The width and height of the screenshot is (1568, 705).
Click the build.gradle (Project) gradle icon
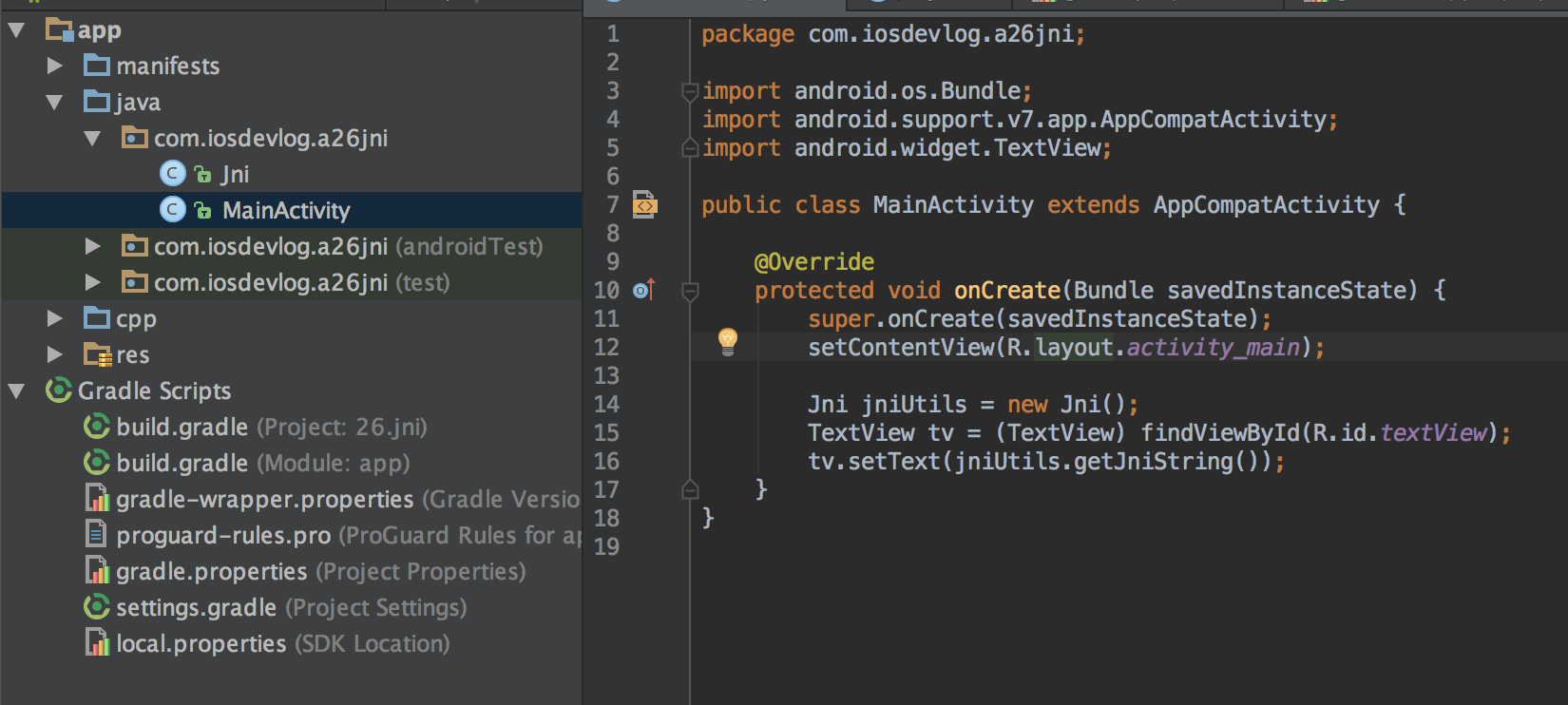pos(97,427)
